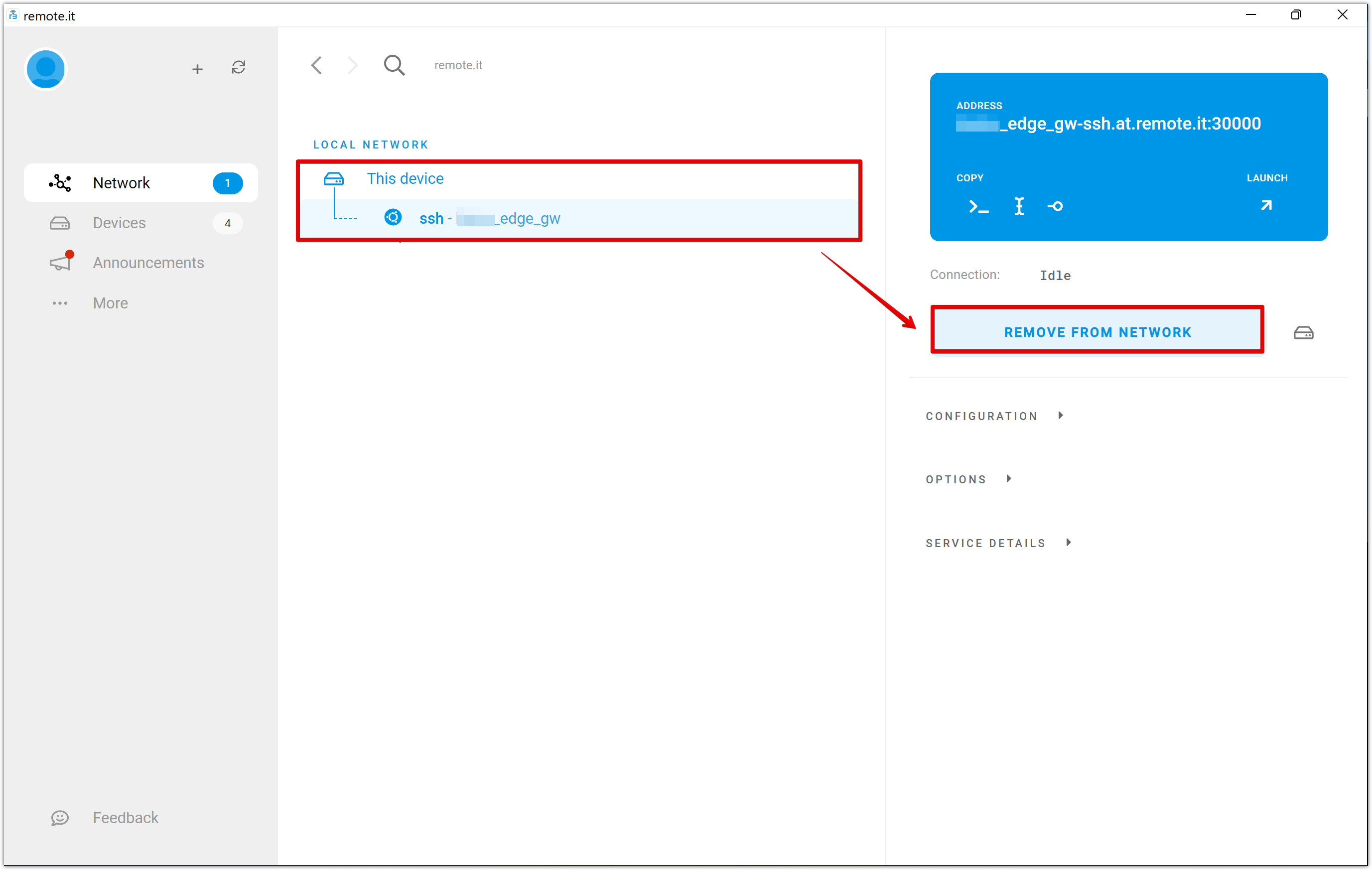Launch connection with arrow icon
1372x870 pixels.
click(1266, 205)
